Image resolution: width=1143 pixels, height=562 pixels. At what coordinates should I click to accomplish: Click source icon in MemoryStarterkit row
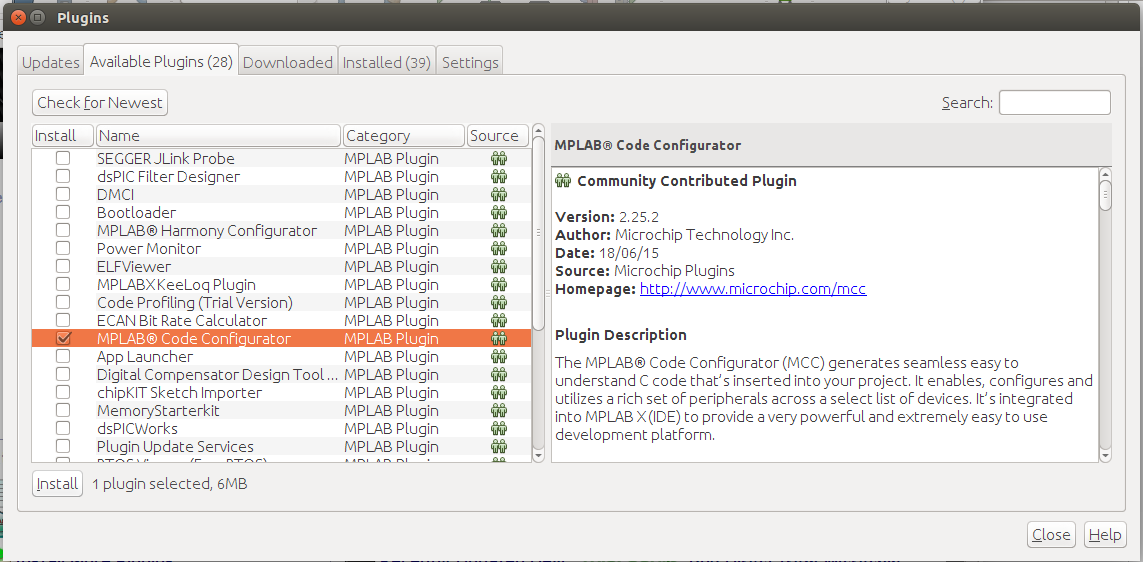pos(499,410)
